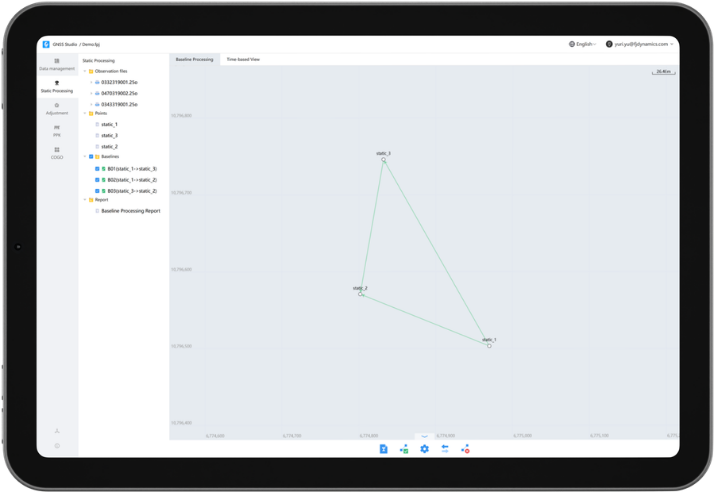Viewport: 716px width, 494px height.
Task: Click the settings gear in bottom toolbar
Action: point(424,449)
